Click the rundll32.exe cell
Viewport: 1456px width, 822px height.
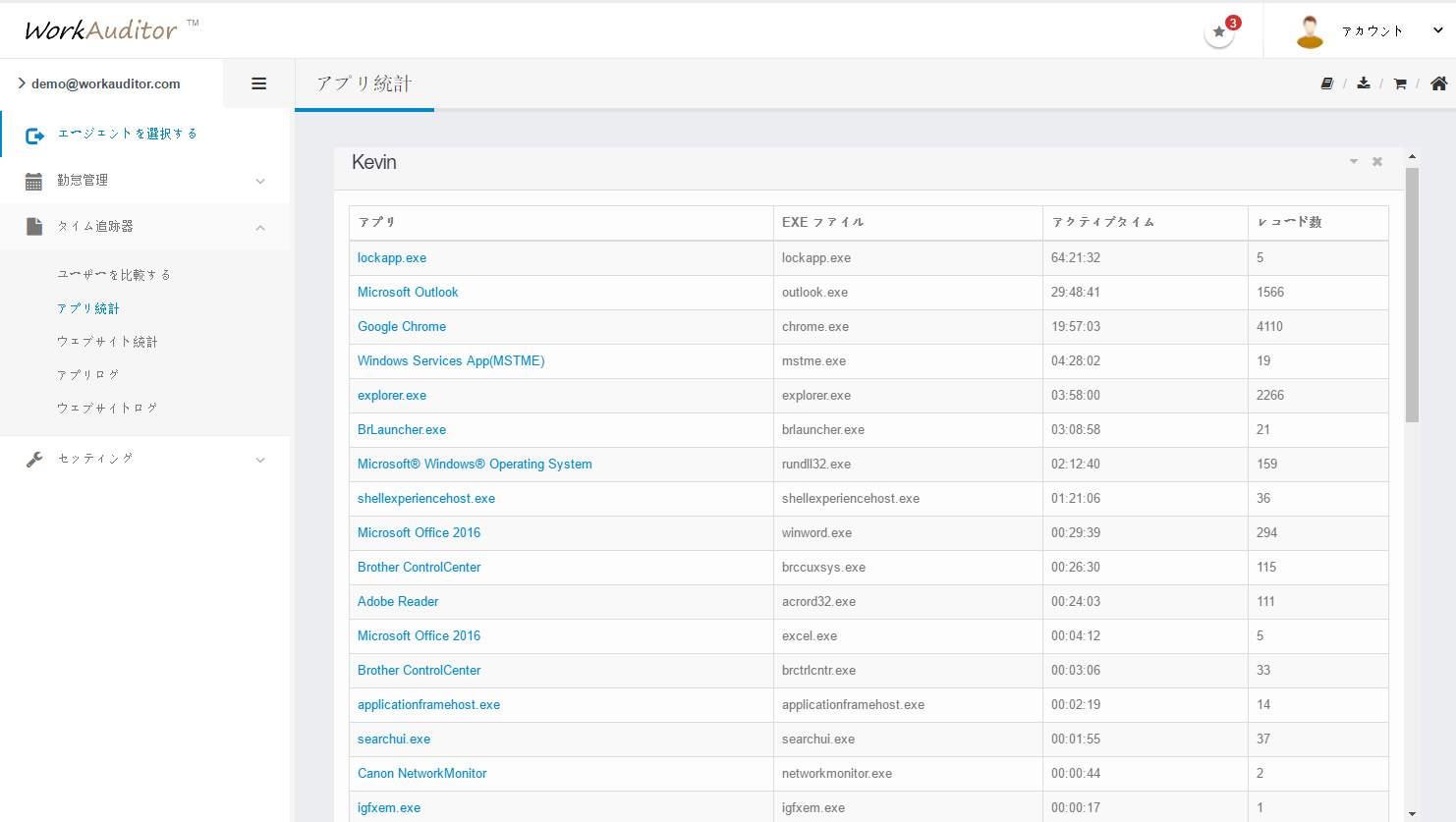908,465
